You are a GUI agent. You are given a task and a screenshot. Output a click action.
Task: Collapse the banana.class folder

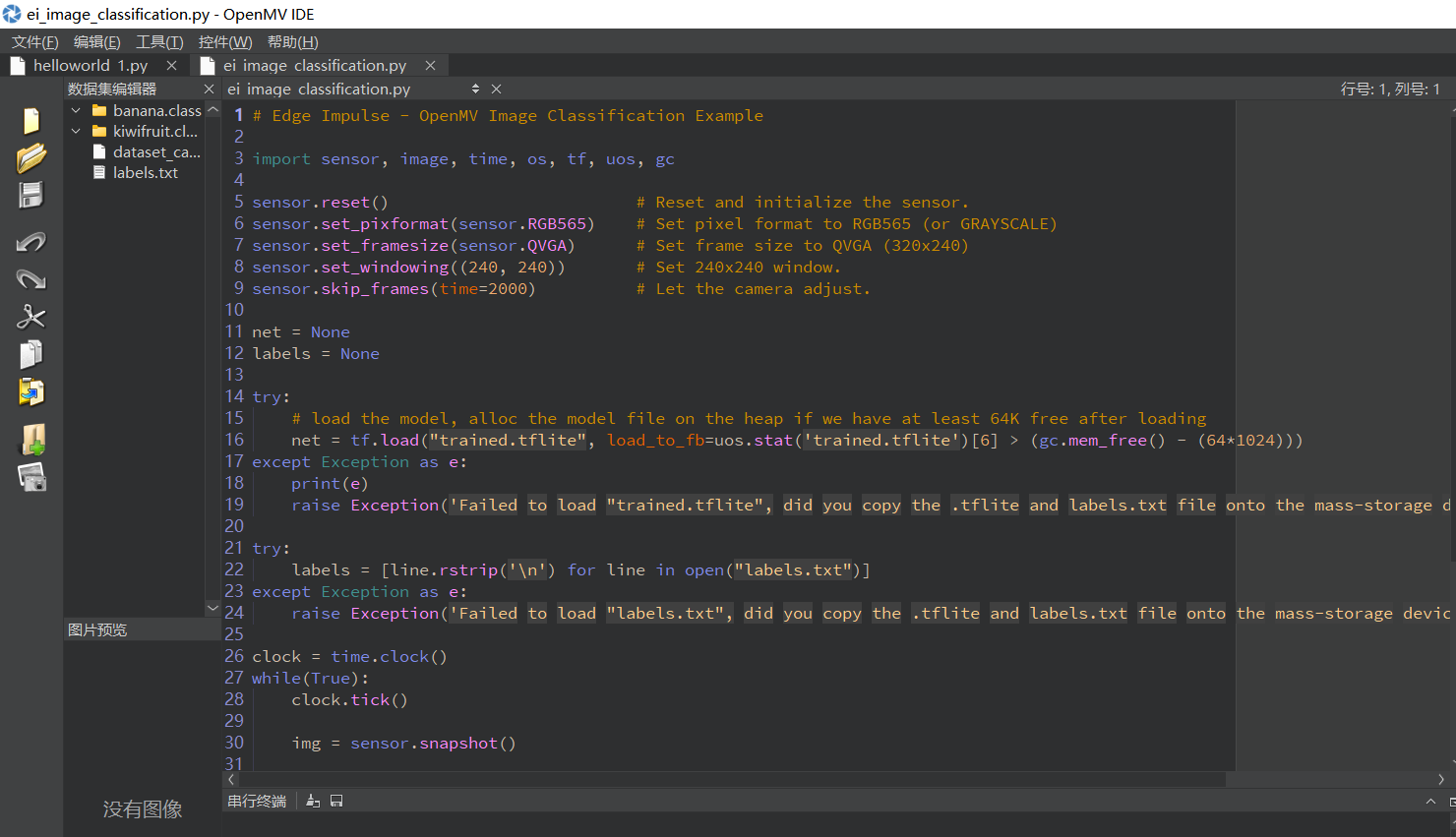click(76, 110)
